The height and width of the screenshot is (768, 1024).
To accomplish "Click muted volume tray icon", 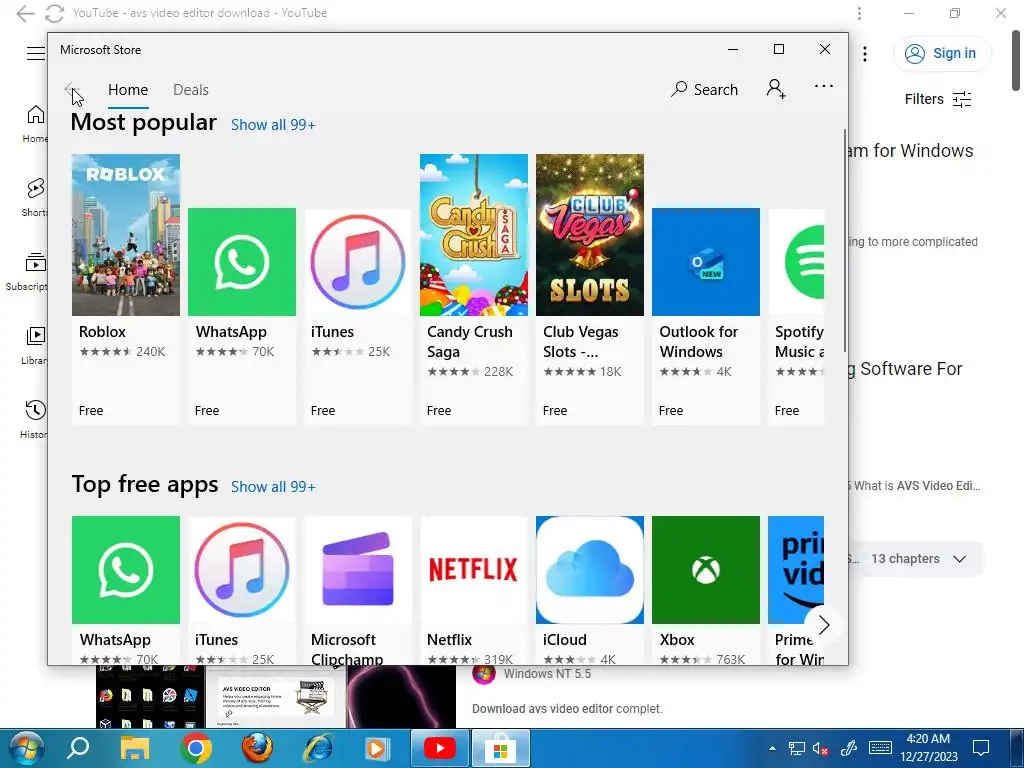I will [820, 748].
